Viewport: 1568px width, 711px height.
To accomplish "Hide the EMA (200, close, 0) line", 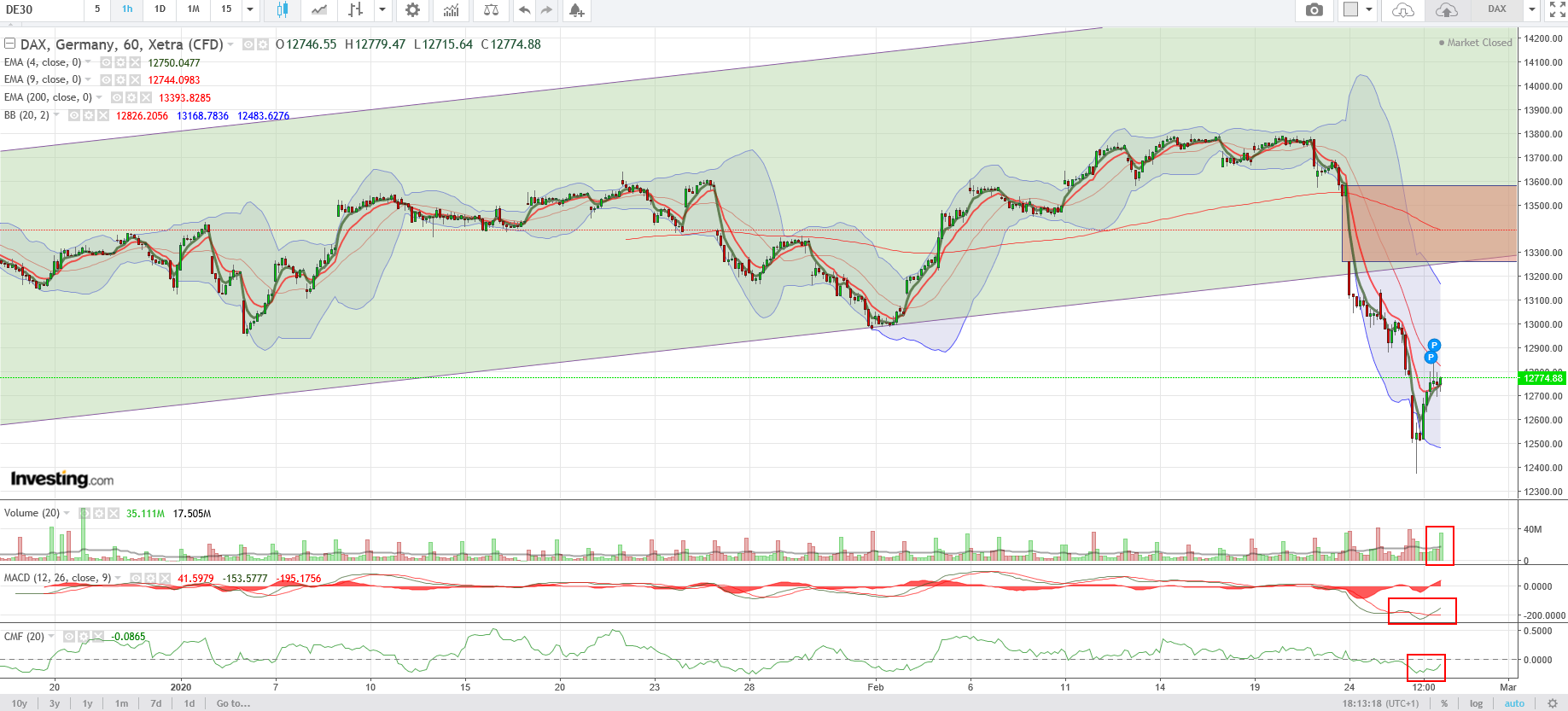I will click(x=117, y=97).
